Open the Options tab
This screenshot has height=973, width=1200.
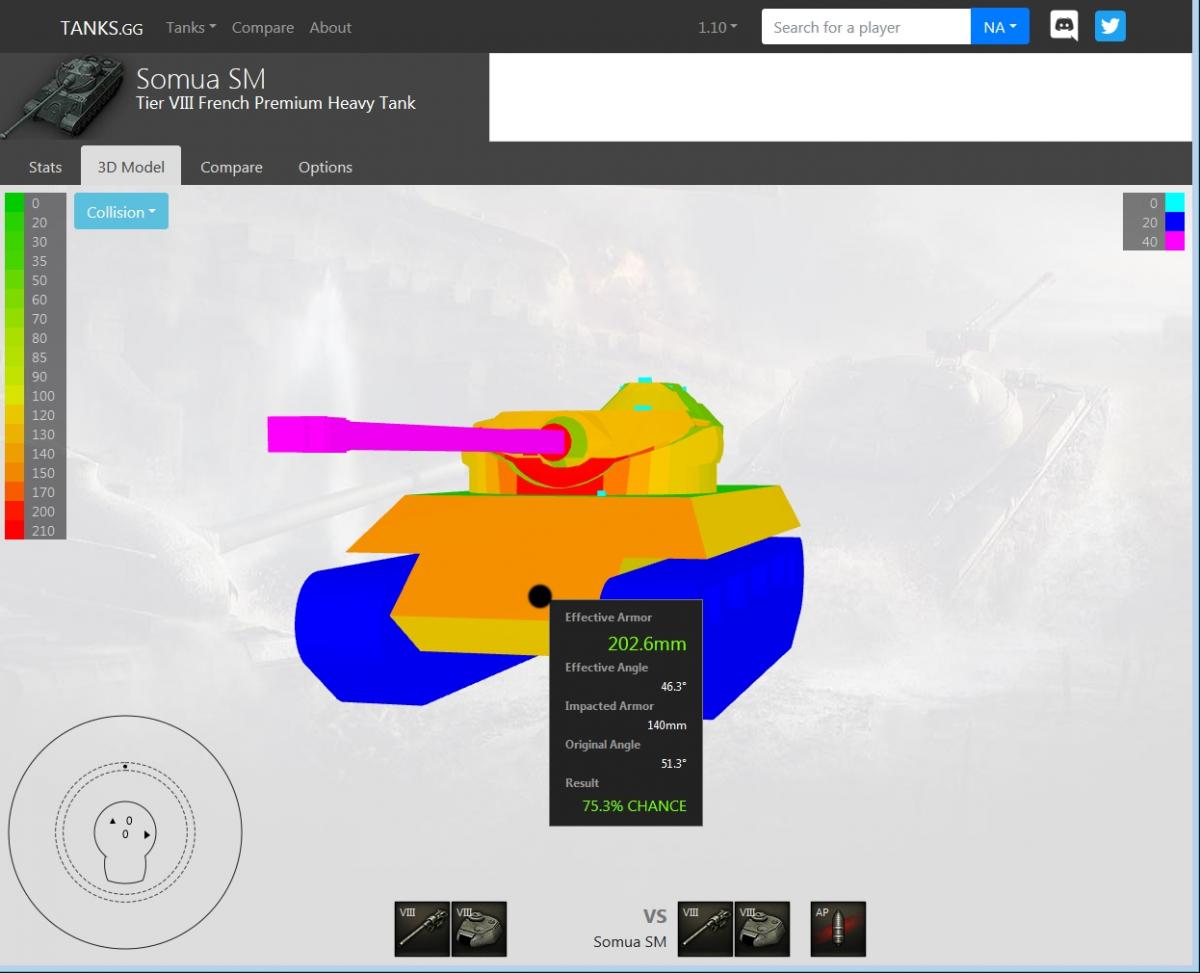coord(325,167)
